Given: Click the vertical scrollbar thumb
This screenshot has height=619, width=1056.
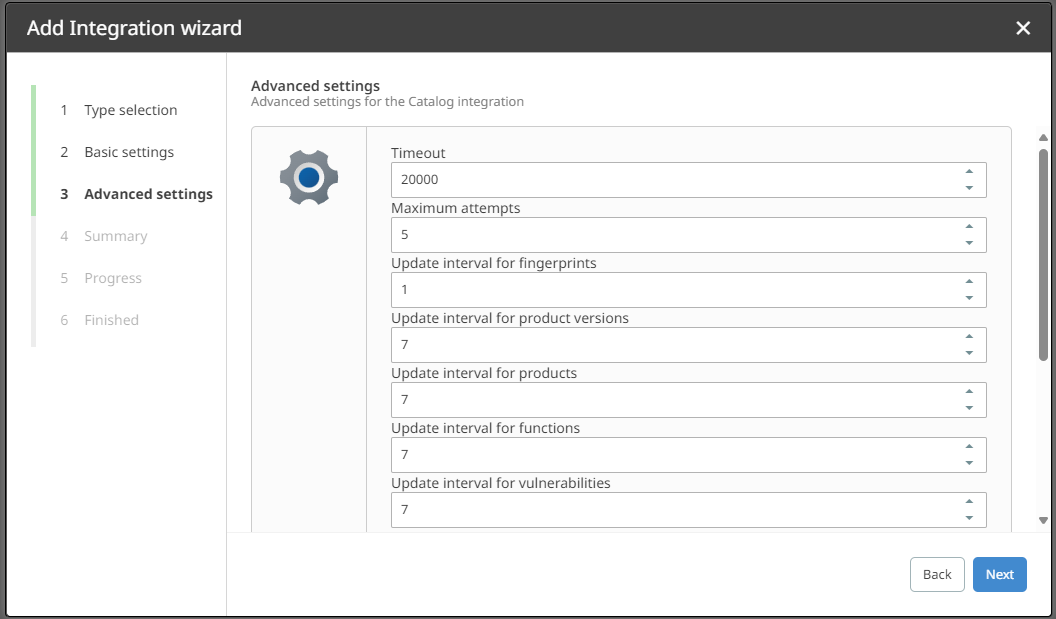Looking at the screenshot, I should point(1043,255).
